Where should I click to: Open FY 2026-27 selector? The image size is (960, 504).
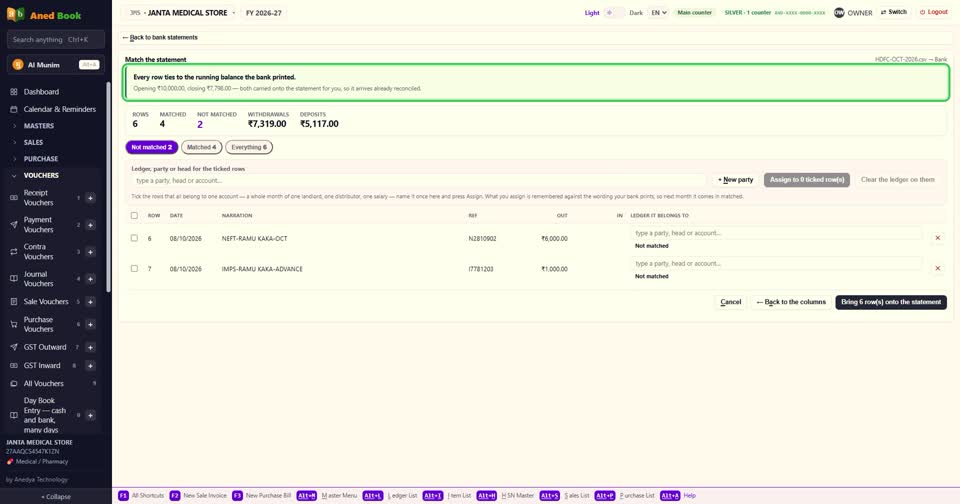pos(264,12)
